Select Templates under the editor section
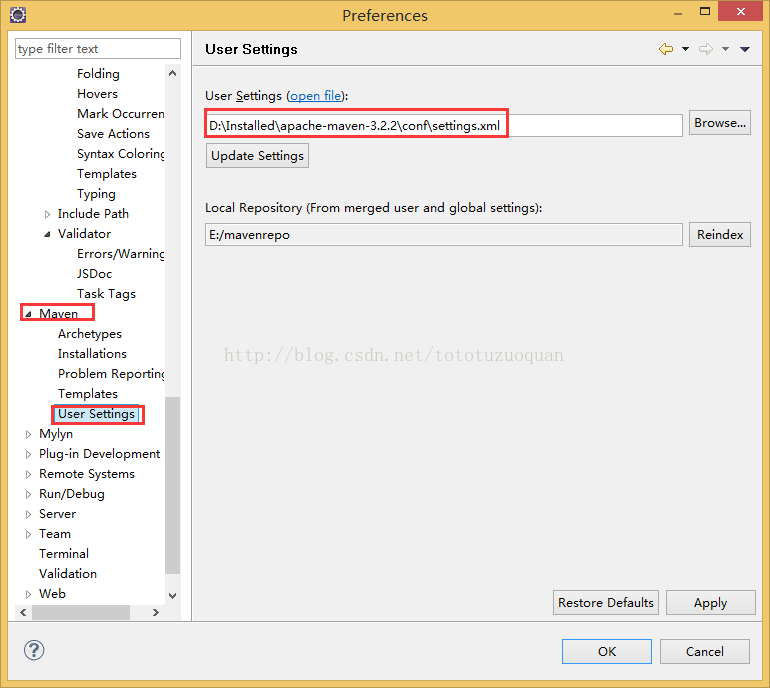This screenshot has height=688, width=770. click(107, 174)
